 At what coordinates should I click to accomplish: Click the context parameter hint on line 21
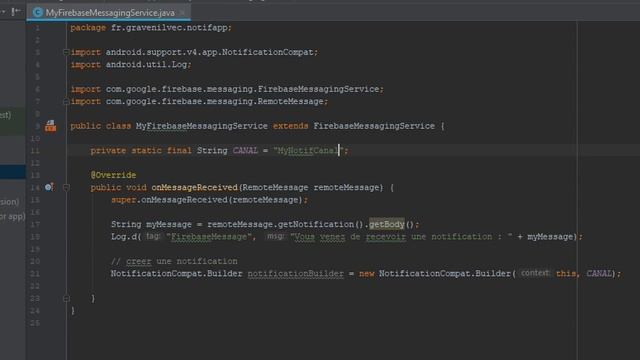535,273
